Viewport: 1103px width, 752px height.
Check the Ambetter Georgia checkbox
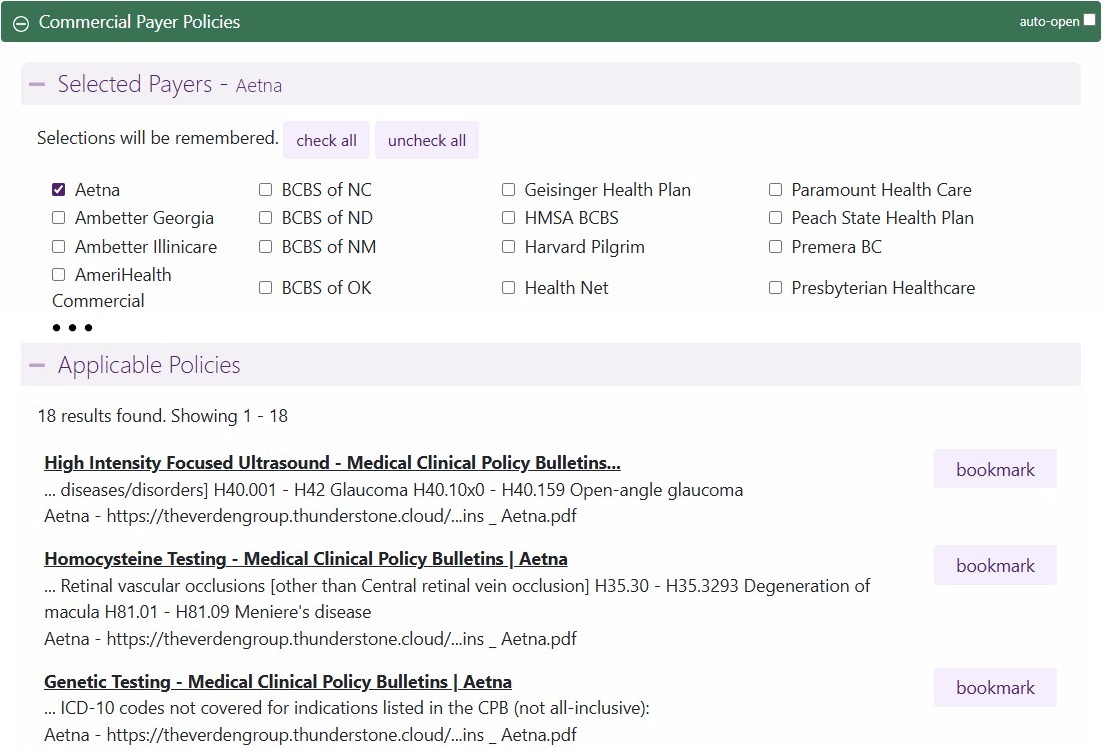pyautogui.click(x=58, y=217)
